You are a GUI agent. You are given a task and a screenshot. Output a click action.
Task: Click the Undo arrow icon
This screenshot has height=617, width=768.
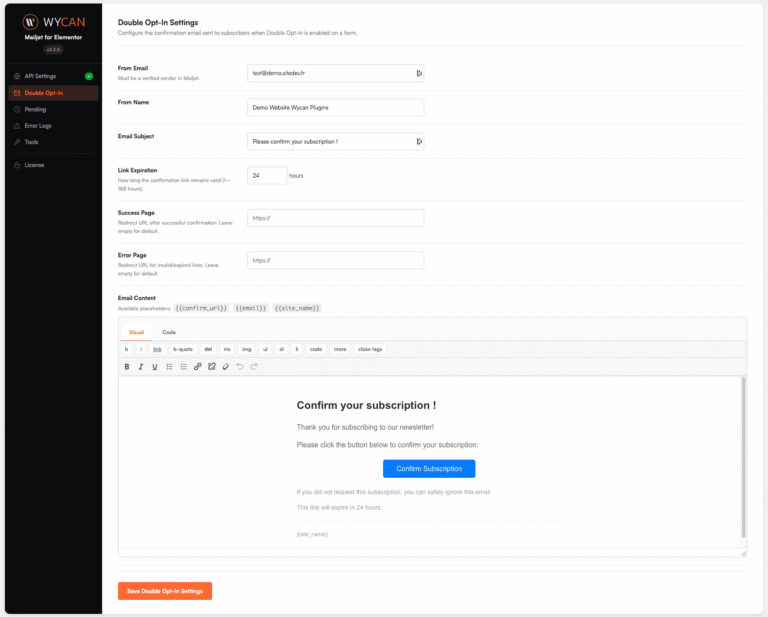240,366
